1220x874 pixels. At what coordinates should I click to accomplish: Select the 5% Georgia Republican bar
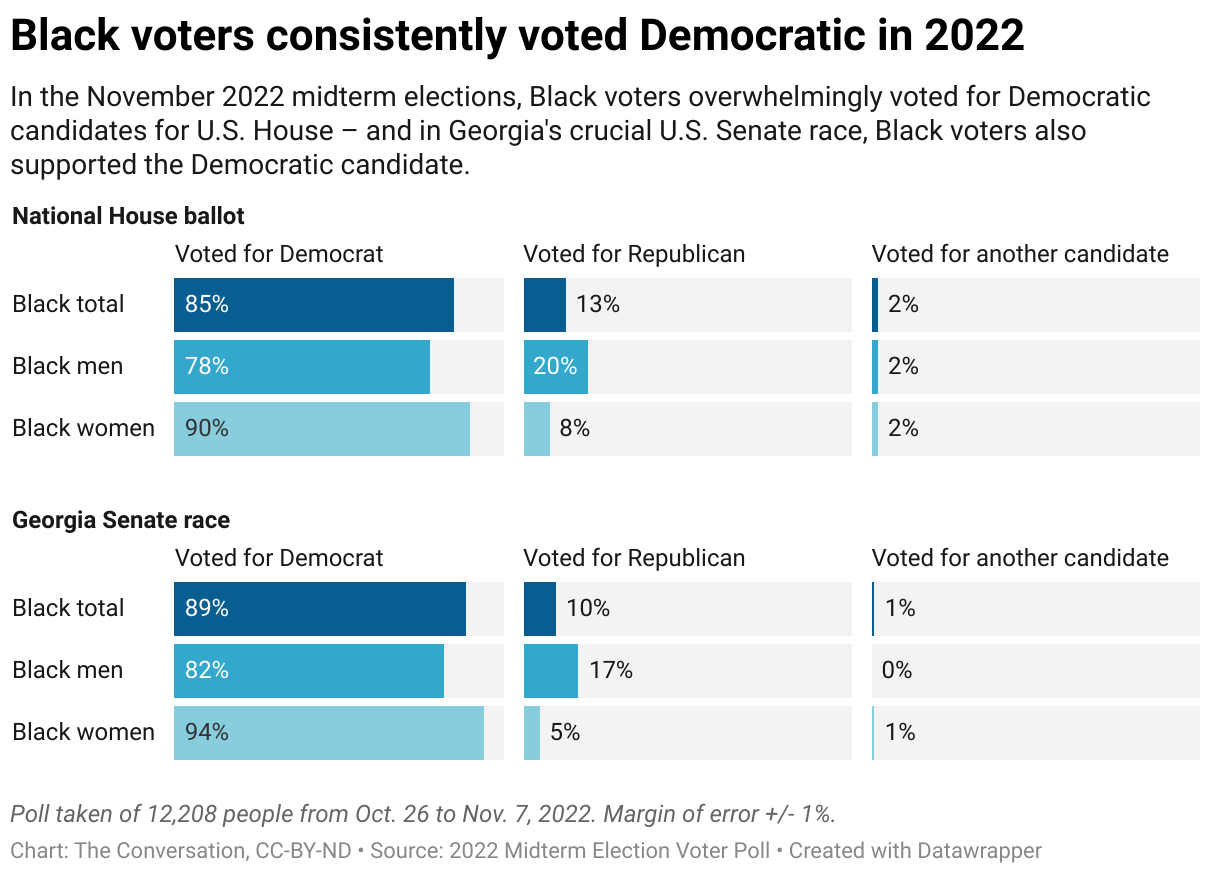tap(532, 733)
